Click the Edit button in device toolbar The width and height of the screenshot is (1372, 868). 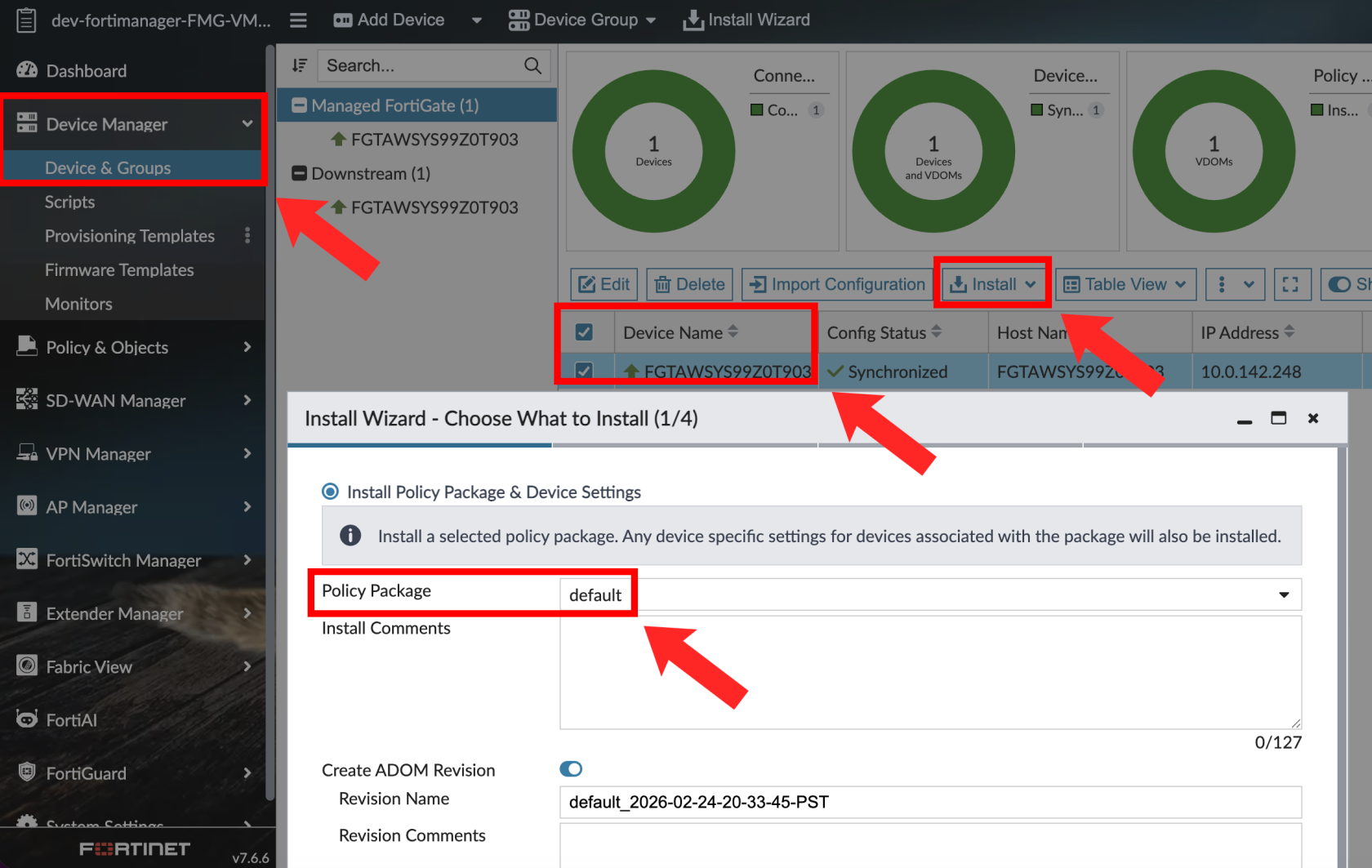coord(604,284)
